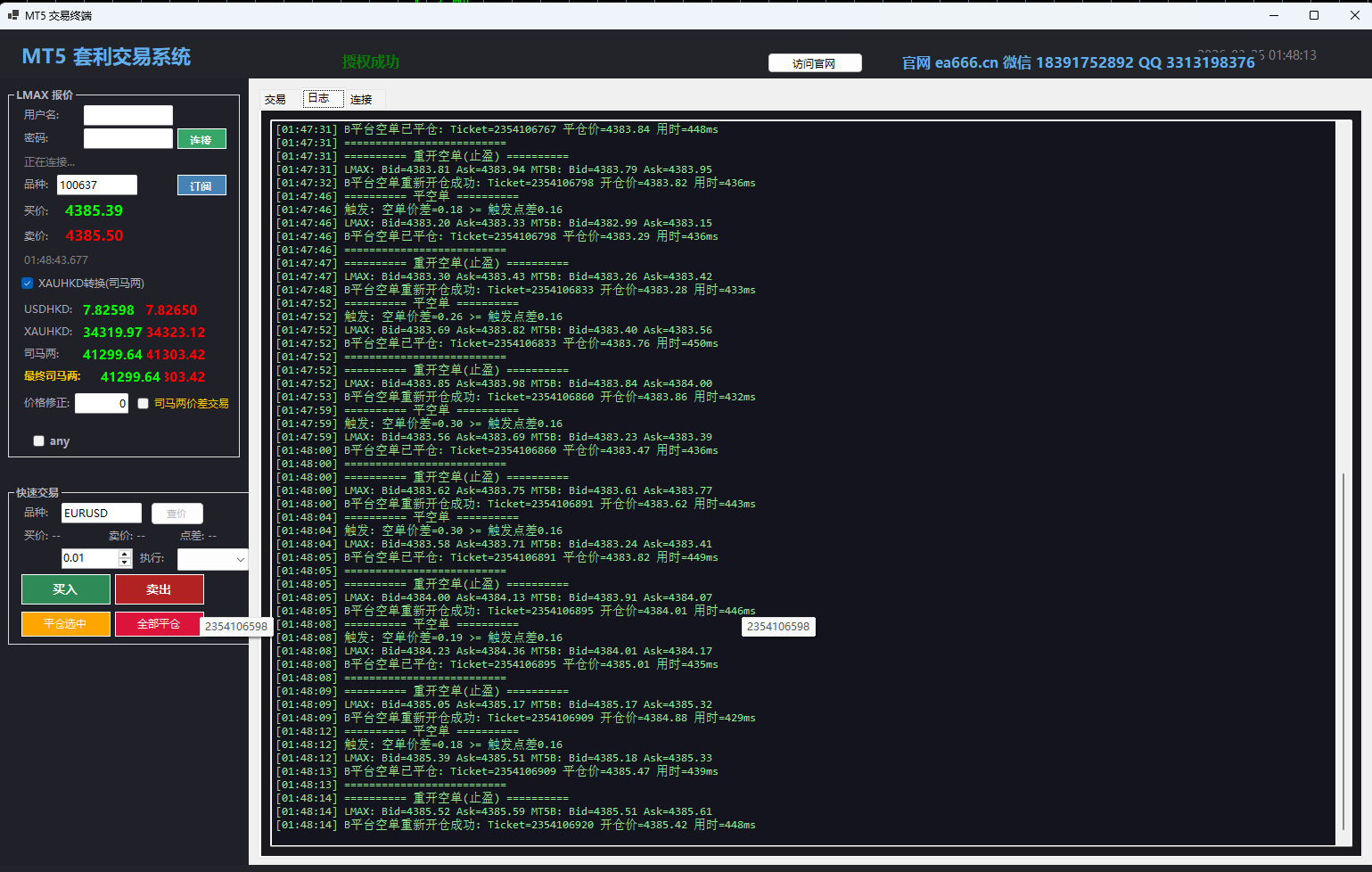
Task: Open official site via 访问官网 button
Action: click(815, 63)
